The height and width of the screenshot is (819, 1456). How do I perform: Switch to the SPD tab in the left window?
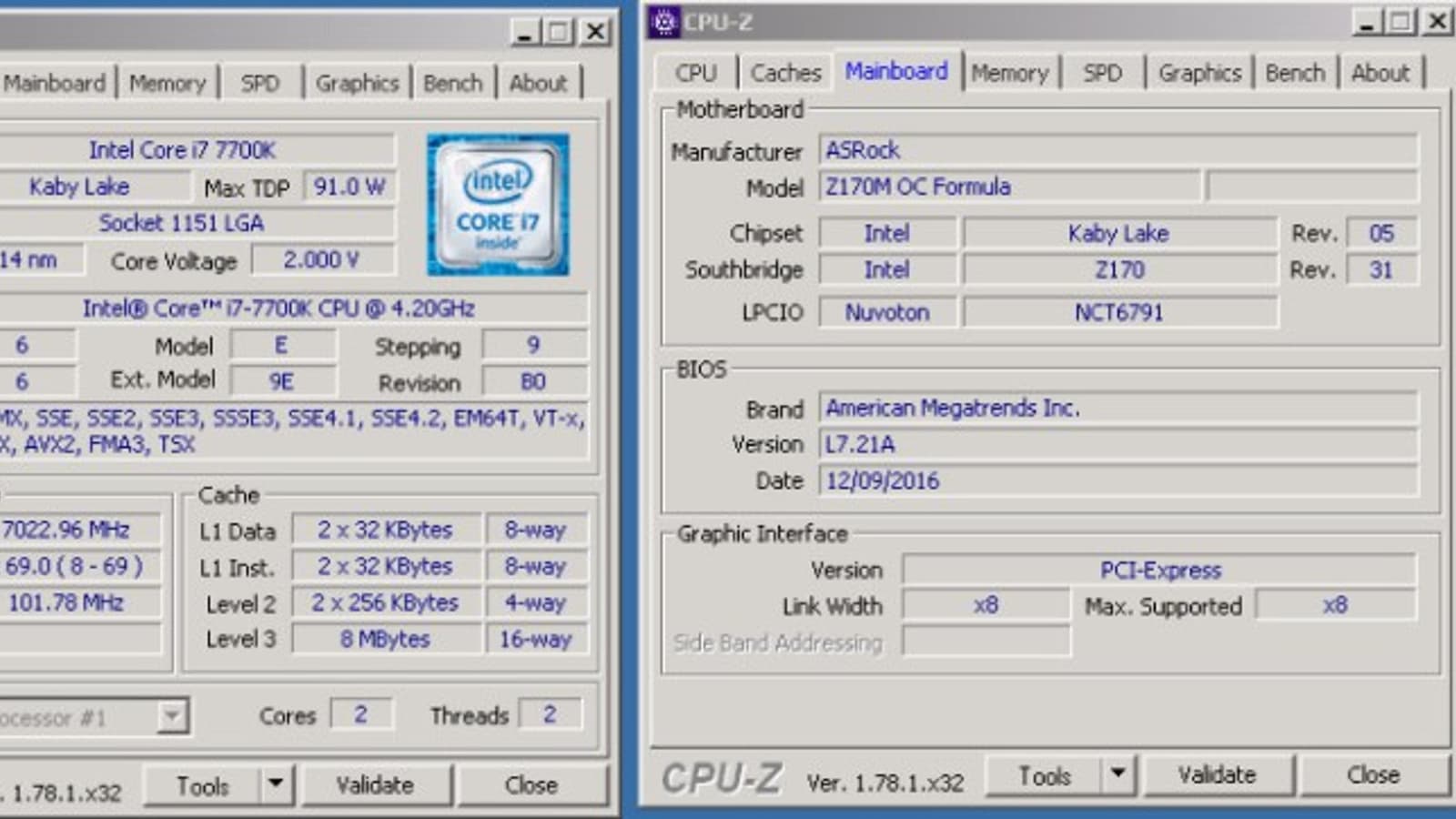[x=260, y=83]
